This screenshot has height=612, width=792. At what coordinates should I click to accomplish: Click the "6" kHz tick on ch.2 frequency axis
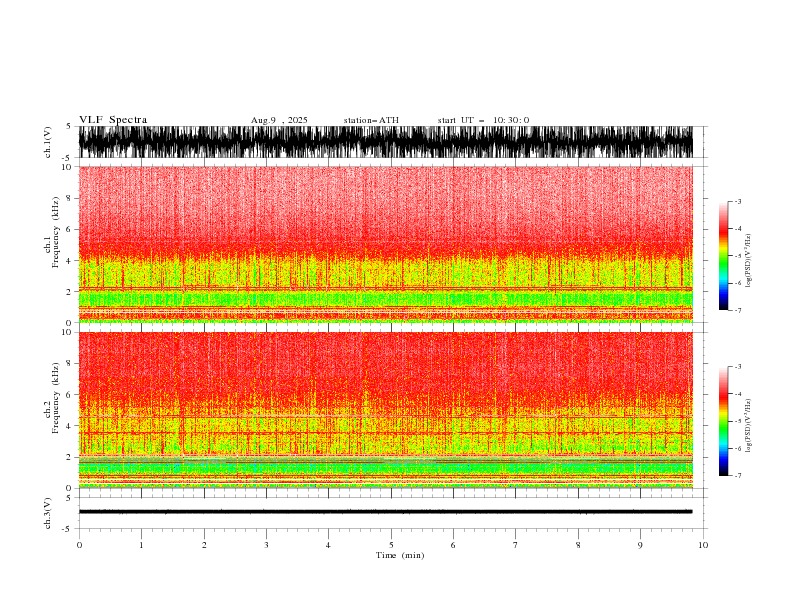(x=70, y=394)
